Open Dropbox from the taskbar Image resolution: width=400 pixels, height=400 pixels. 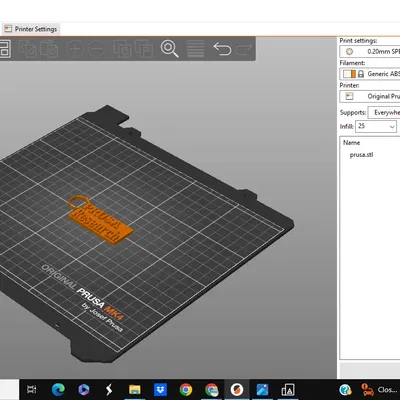pyautogui.click(x=160, y=389)
